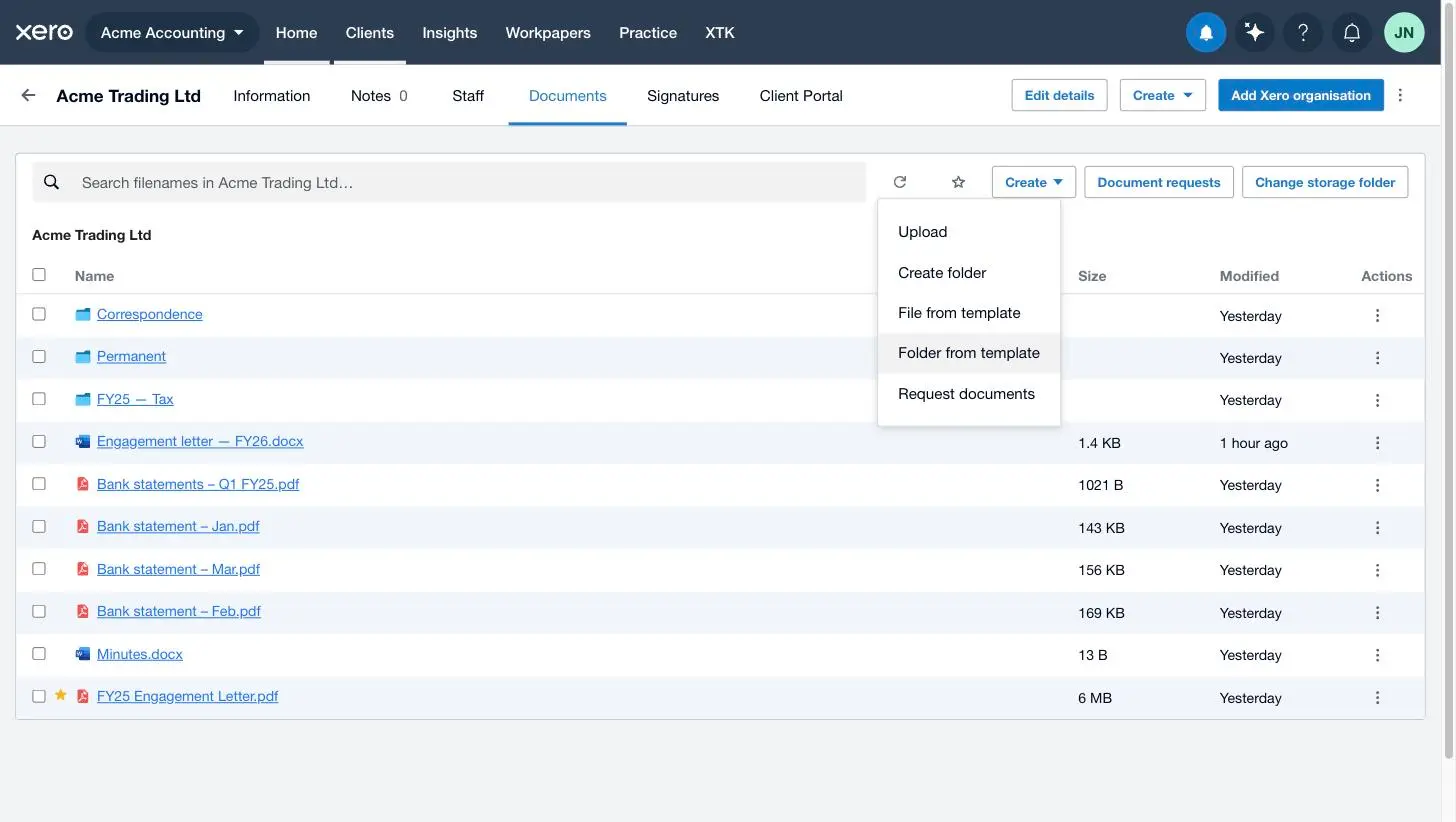This screenshot has height=822, width=1456.
Task: Tick the checkbox for Minutes.docx
Action: [x=39, y=654]
